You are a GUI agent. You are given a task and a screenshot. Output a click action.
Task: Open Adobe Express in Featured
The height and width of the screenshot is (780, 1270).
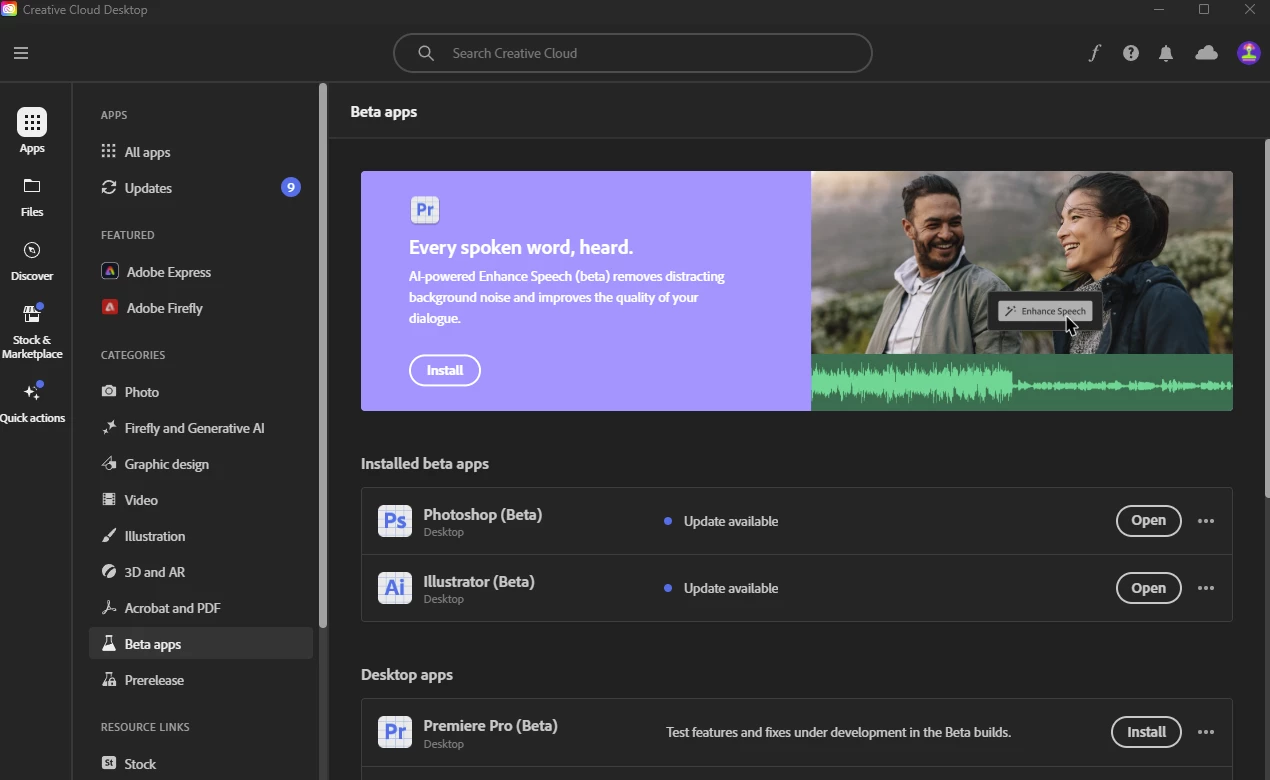pyautogui.click(x=201, y=272)
